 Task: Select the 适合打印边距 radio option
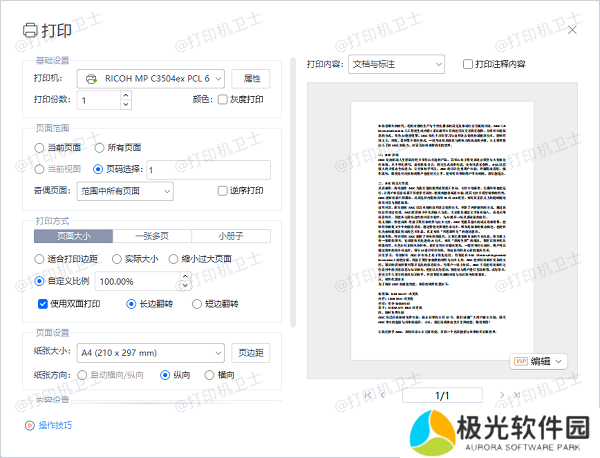click(39, 259)
